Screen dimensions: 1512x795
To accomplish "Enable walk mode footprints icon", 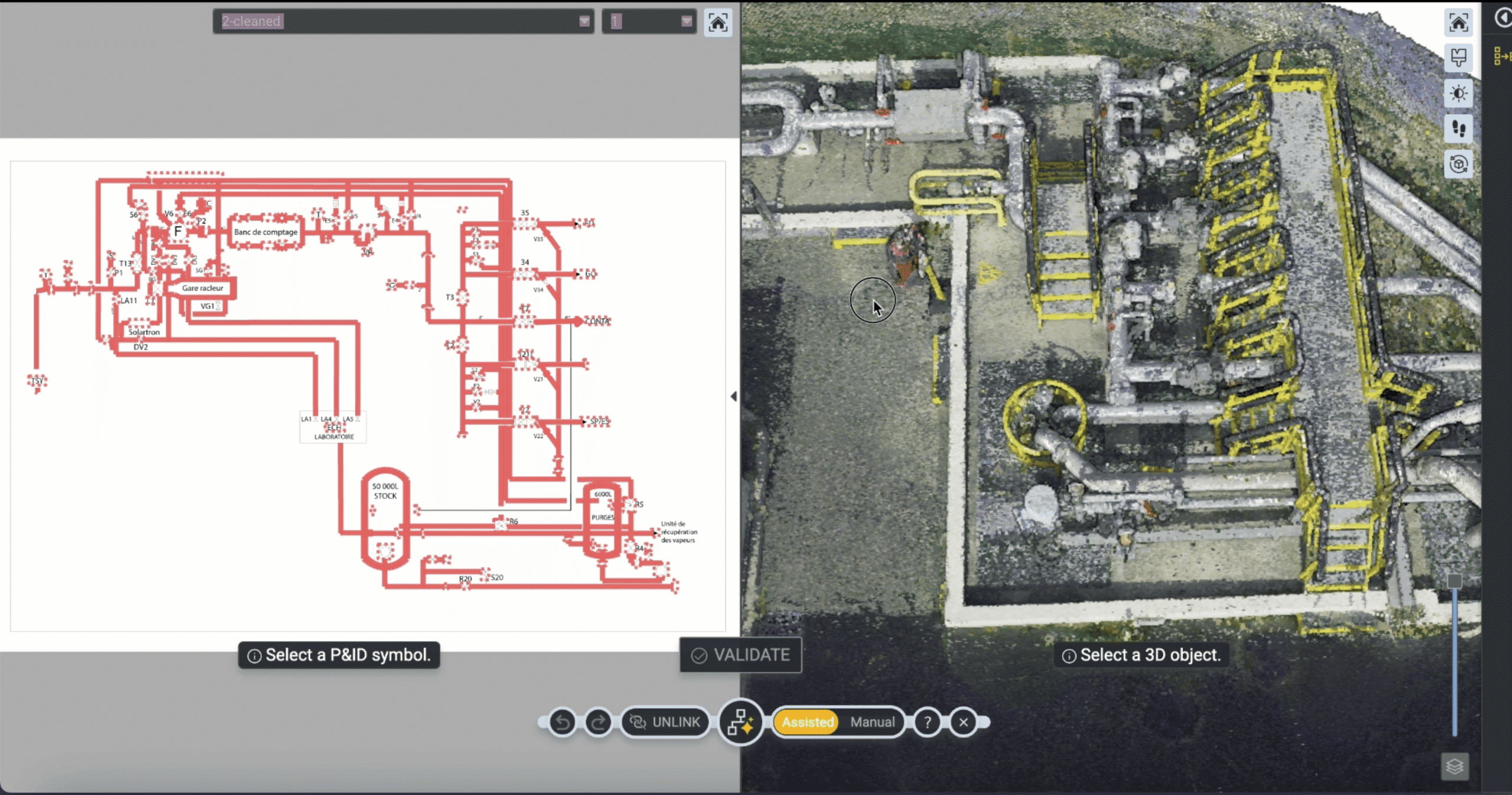I will point(1458,128).
